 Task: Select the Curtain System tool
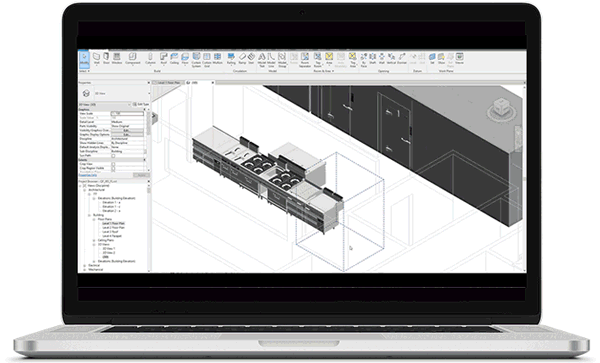click(x=196, y=60)
